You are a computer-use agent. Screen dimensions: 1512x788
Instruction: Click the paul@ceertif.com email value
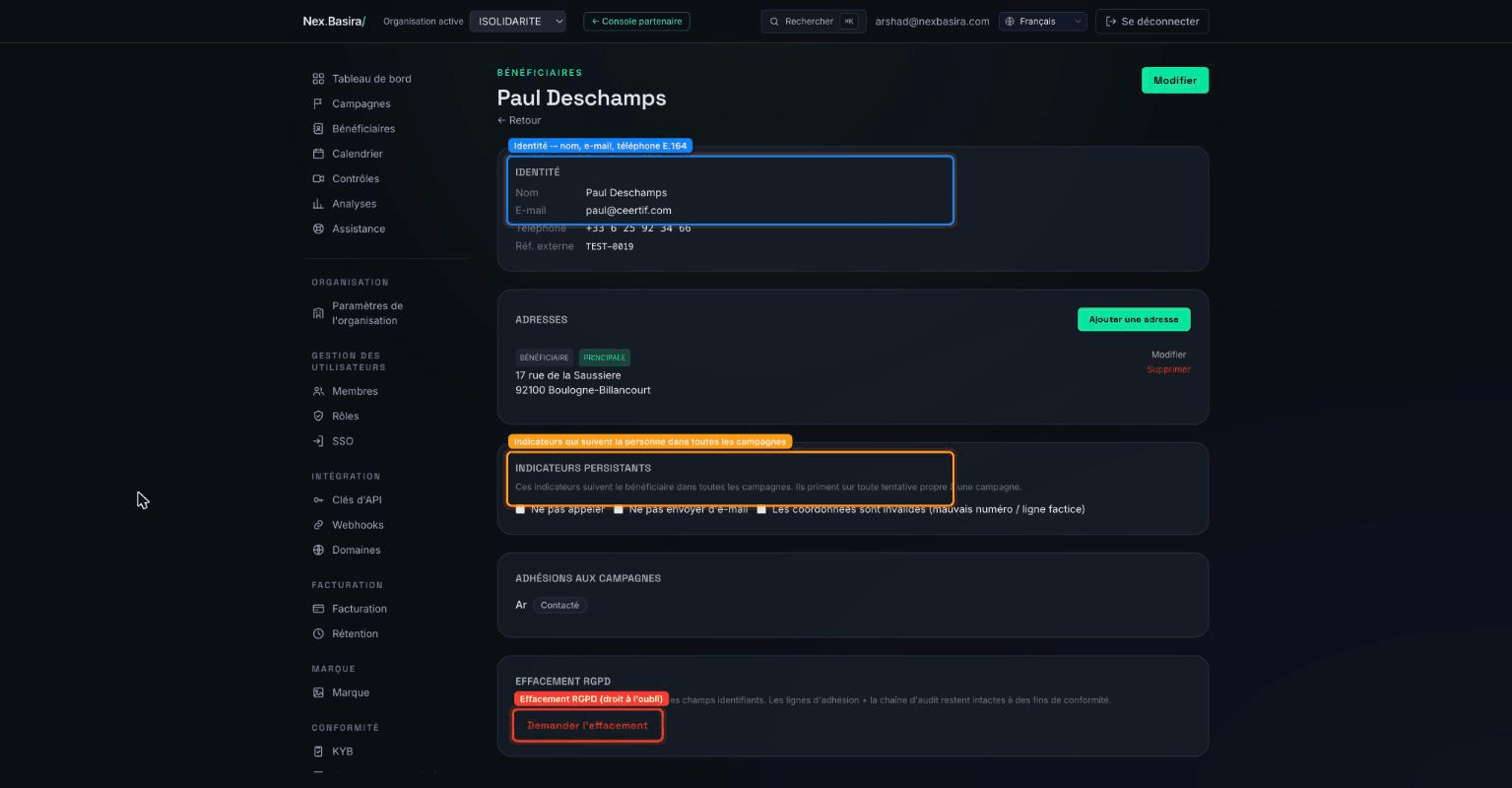pyautogui.click(x=628, y=210)
